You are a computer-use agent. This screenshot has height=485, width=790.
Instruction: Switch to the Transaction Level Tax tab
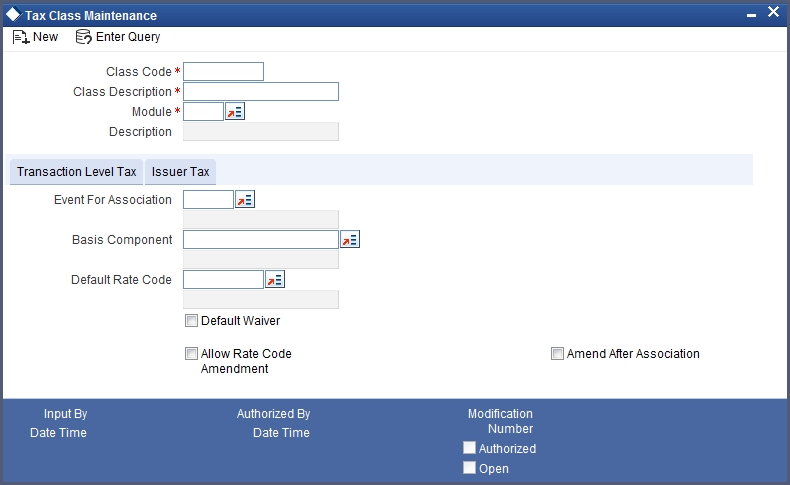click(77, 172)
